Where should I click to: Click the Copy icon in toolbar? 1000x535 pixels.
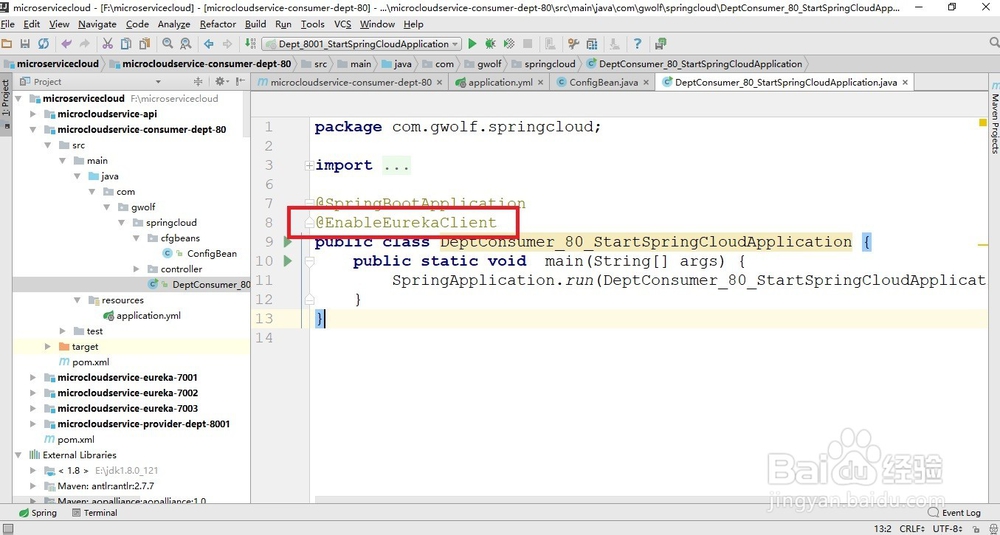pos(126,44)
